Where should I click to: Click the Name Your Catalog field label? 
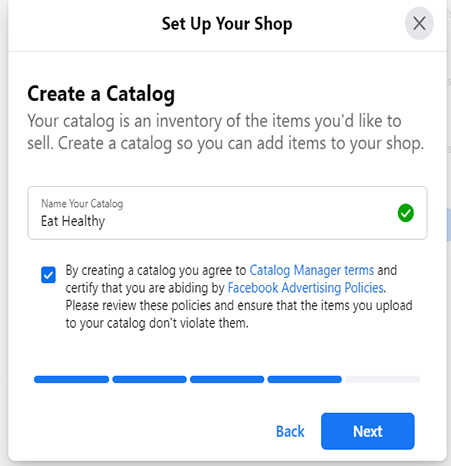click(x=82, y=203)
